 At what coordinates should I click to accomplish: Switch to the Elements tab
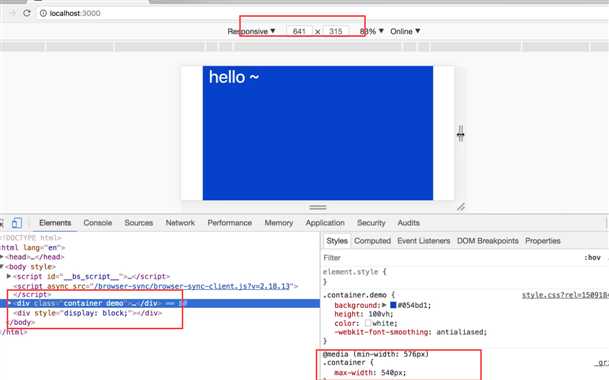point(55,223)
